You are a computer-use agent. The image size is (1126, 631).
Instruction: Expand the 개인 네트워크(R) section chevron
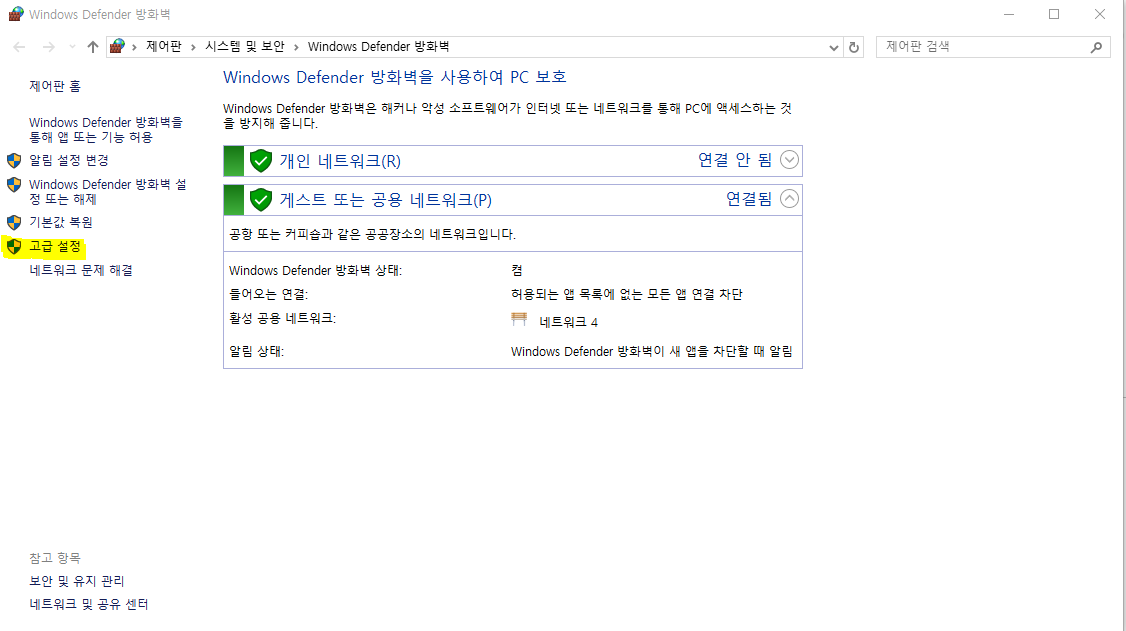pyautogui.click(x=789, y=160)
